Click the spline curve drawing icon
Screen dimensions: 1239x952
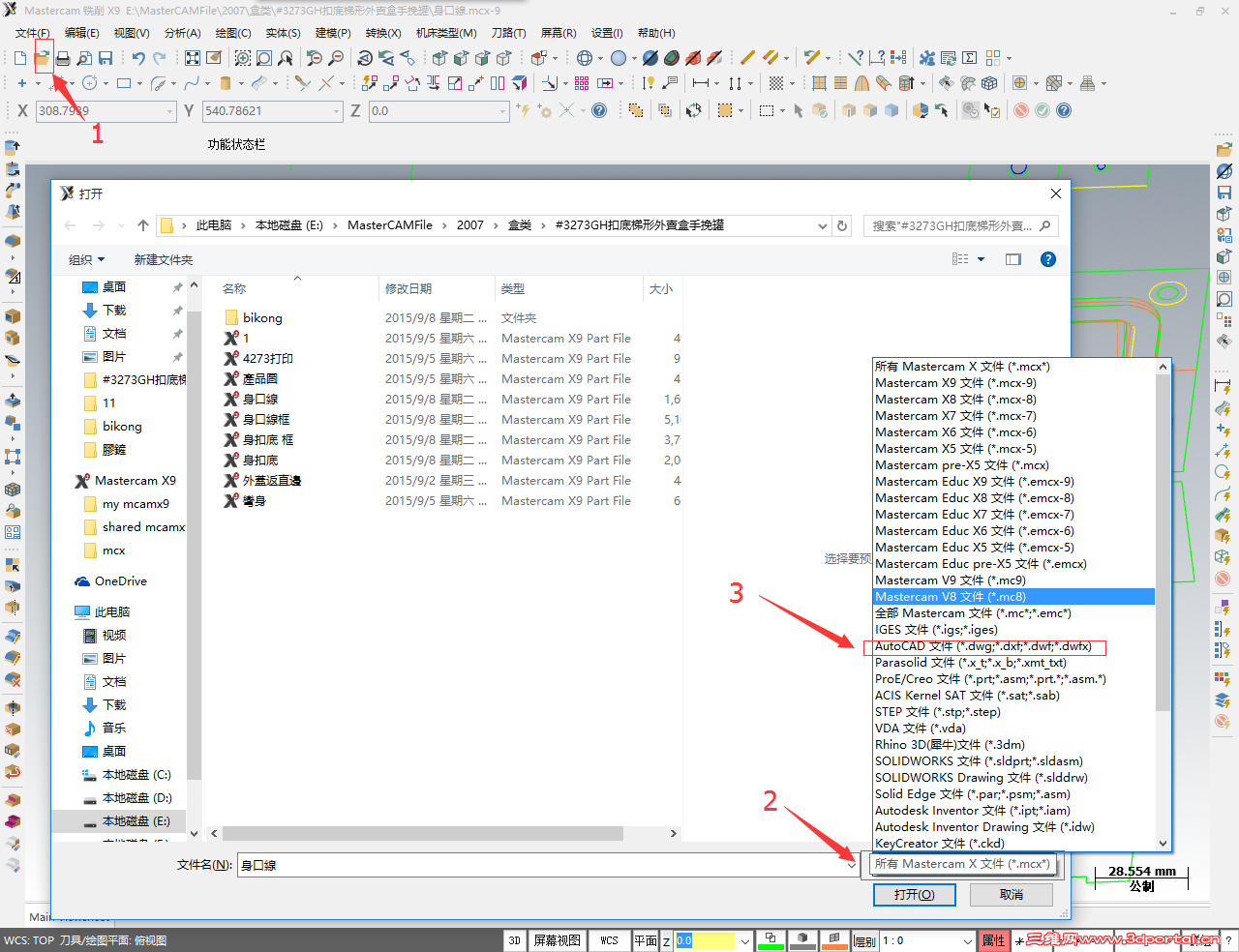[192, 83]
